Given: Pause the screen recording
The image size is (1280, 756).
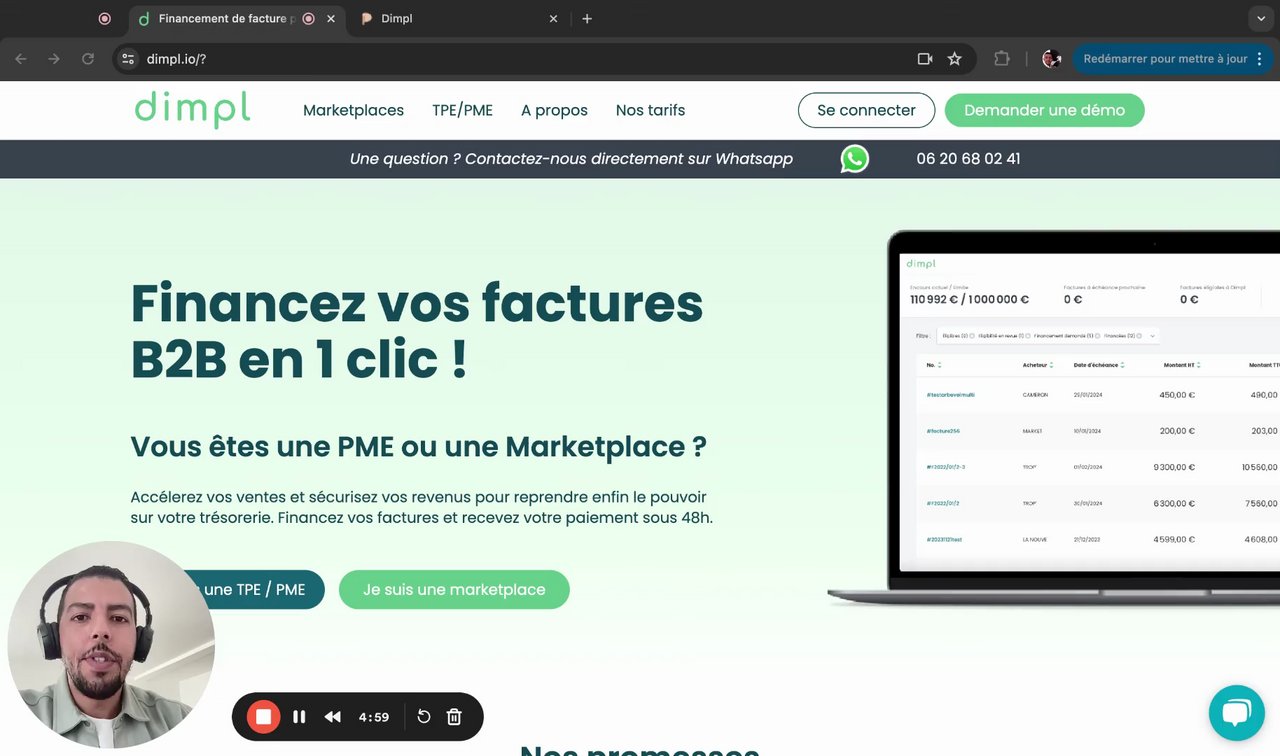Looking at the screenshot, I should 299,717.
